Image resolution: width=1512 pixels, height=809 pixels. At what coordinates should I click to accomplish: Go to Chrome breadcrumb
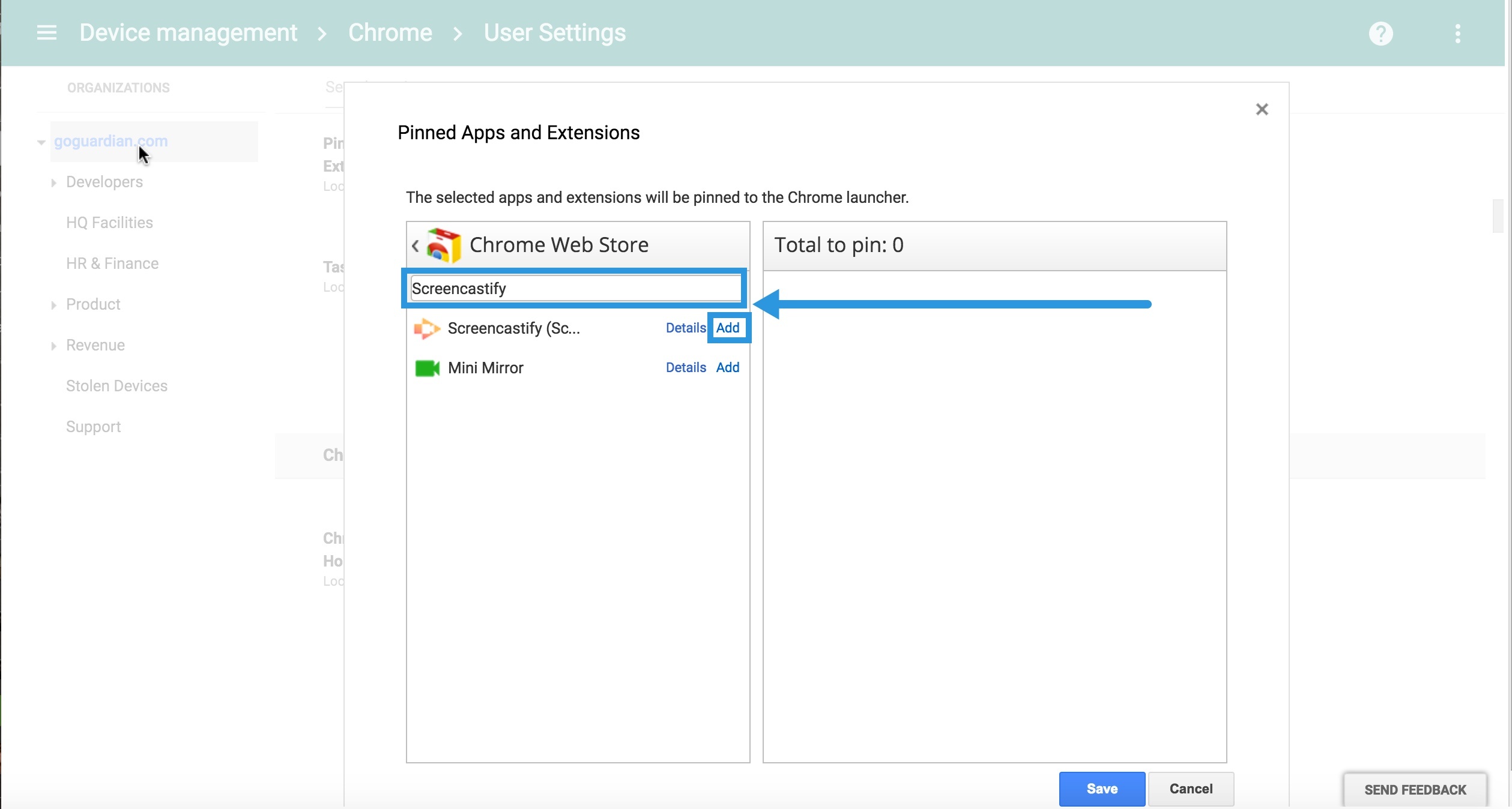pos(390,33)
